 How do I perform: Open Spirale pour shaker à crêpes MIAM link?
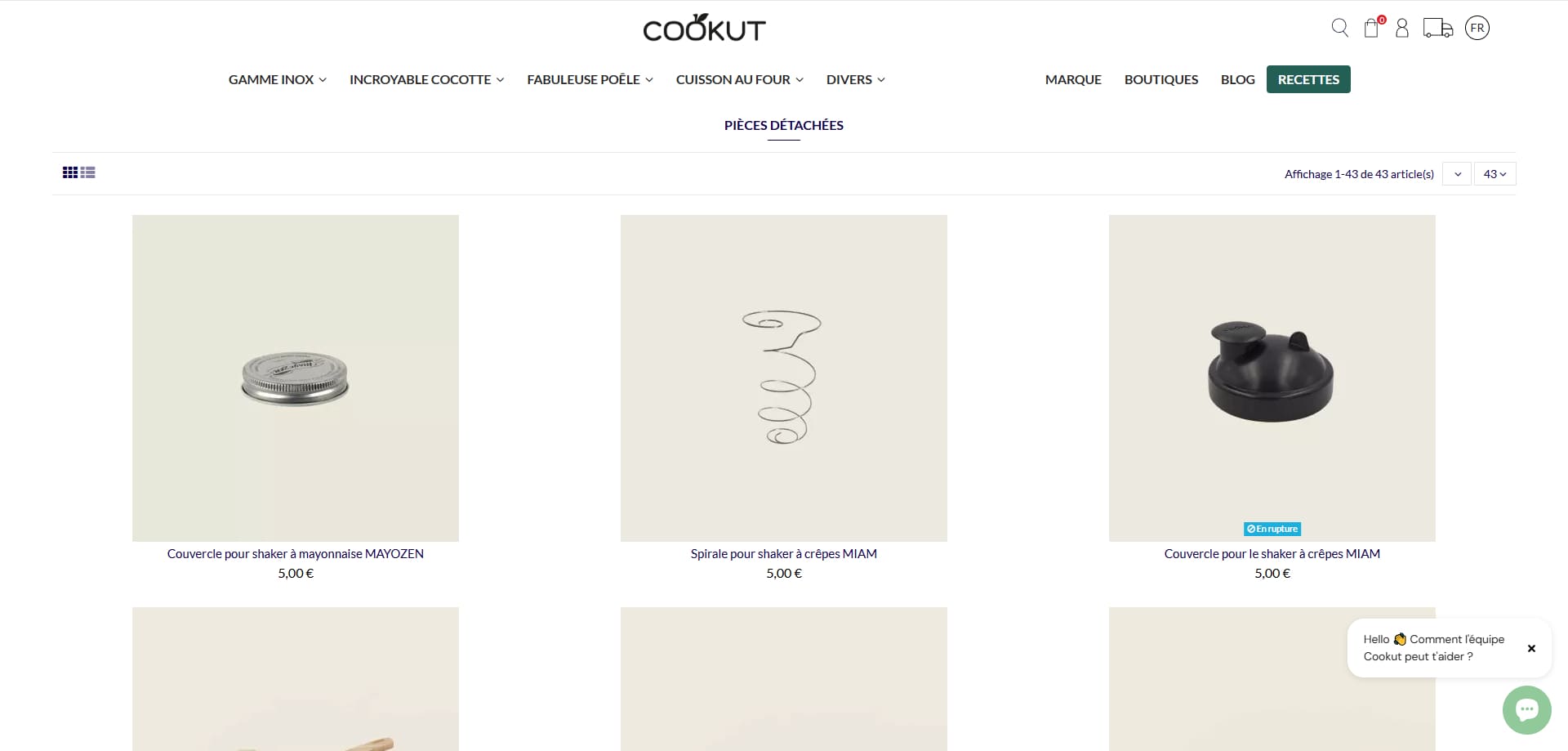point(784,554)
